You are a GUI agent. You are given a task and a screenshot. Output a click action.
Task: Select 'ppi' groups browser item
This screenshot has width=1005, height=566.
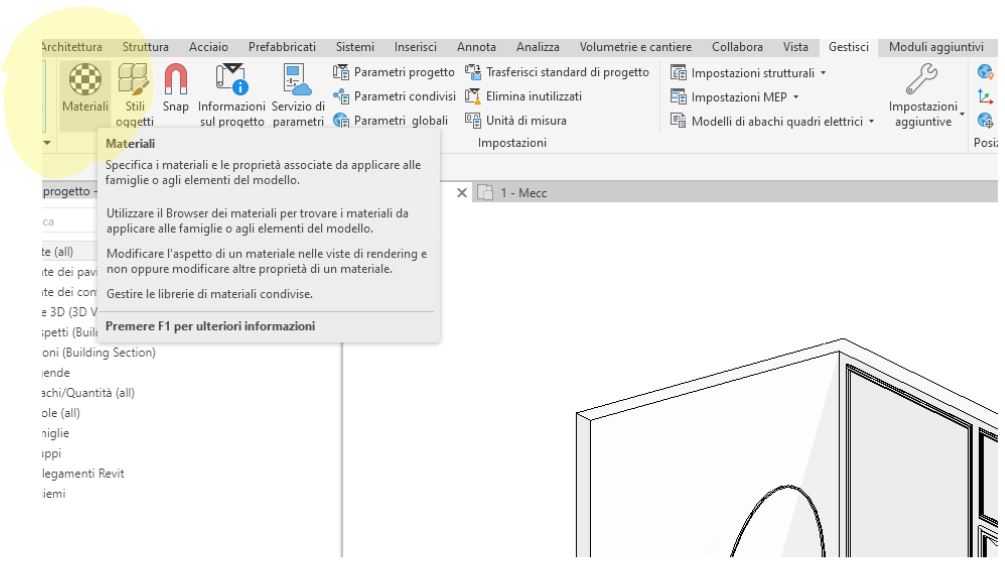click(x=51, y=453)
